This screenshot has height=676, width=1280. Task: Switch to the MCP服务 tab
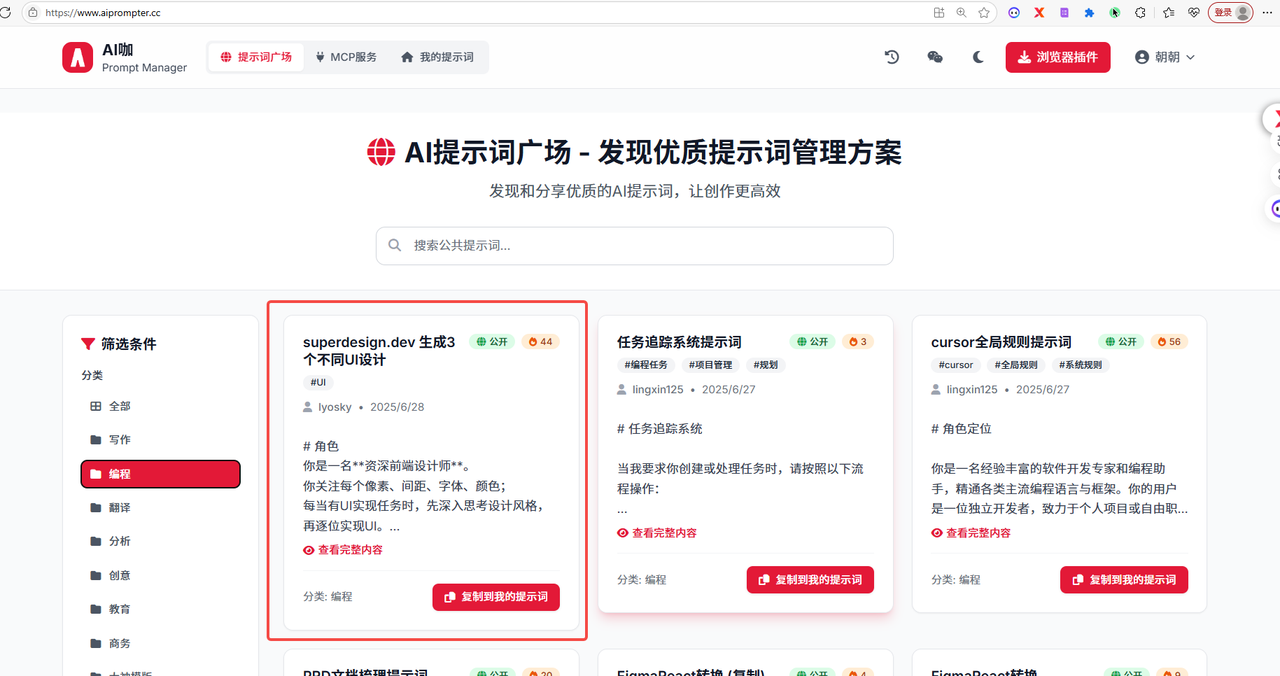346,57
